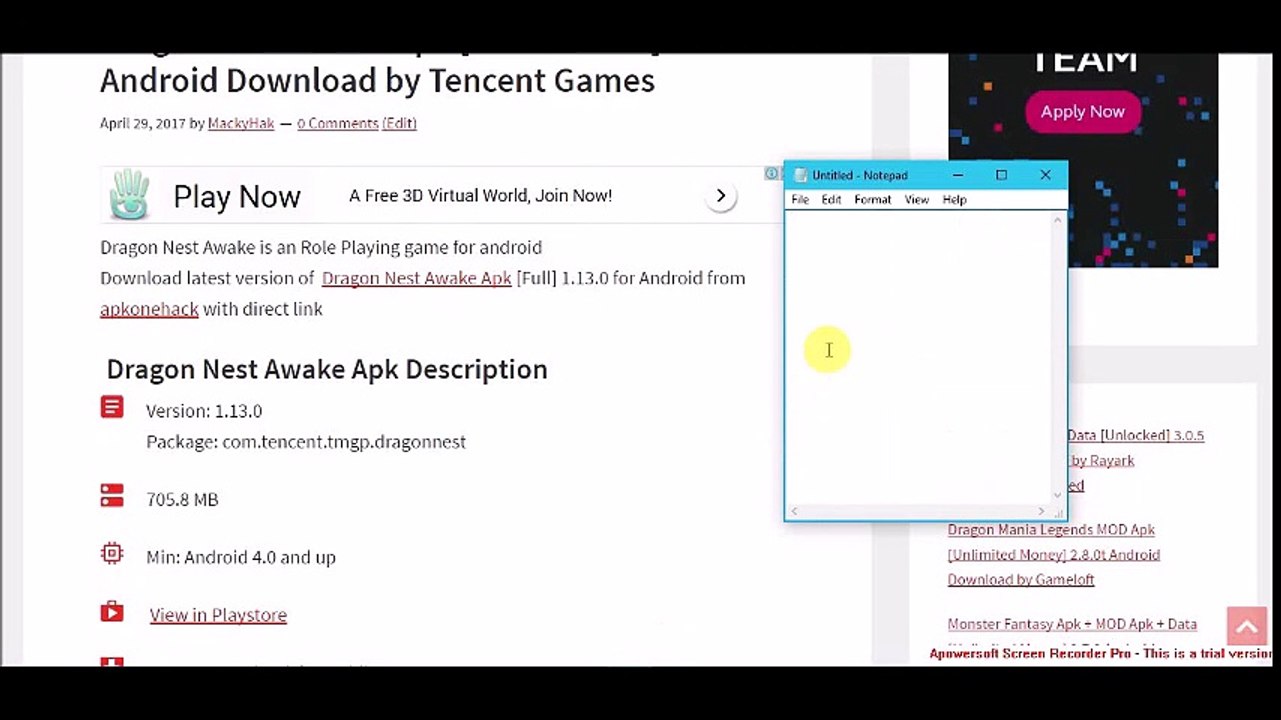Click the 'by Rayark' sidebar link

1102,461
